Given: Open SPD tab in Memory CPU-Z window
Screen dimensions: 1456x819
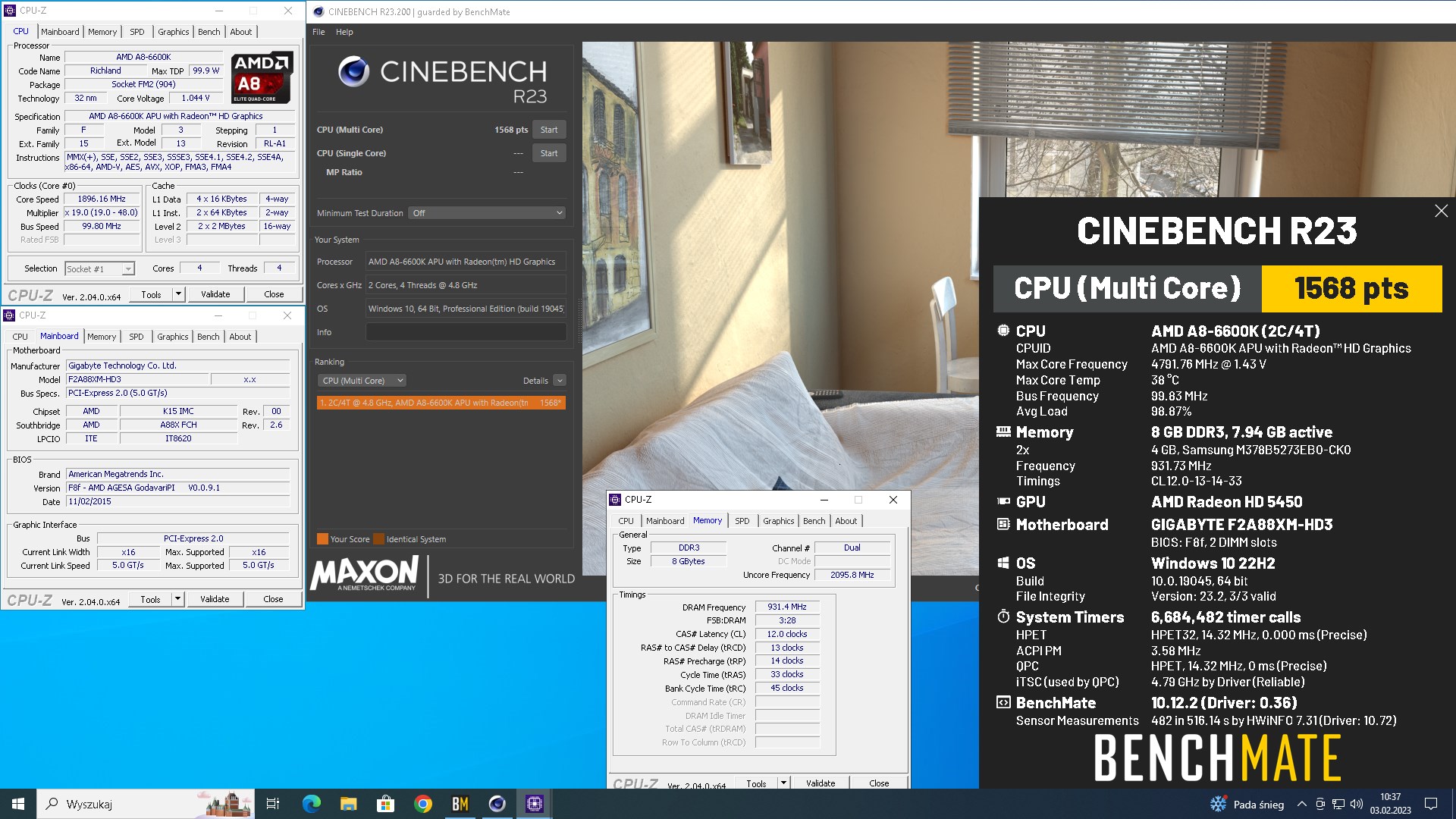Looking at the screenshot, I should click(x=742, y=521).
